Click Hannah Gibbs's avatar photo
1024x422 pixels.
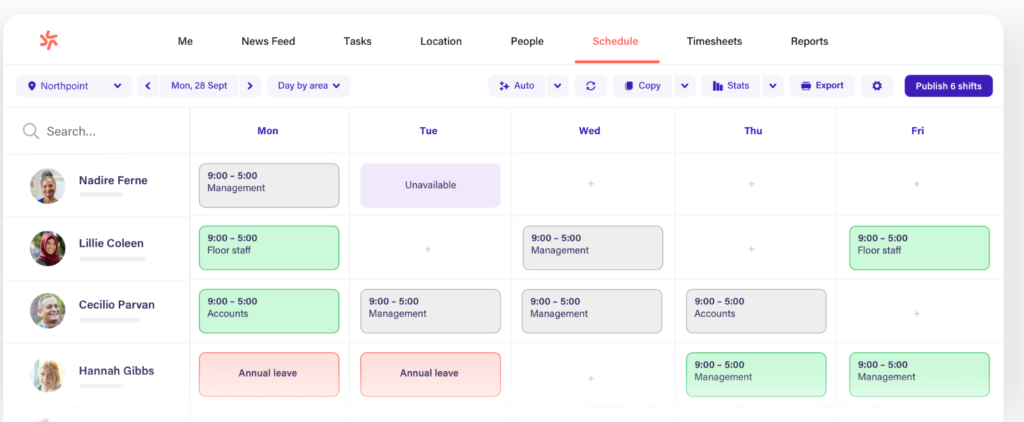pyautogui.click(x=47, y=374)
